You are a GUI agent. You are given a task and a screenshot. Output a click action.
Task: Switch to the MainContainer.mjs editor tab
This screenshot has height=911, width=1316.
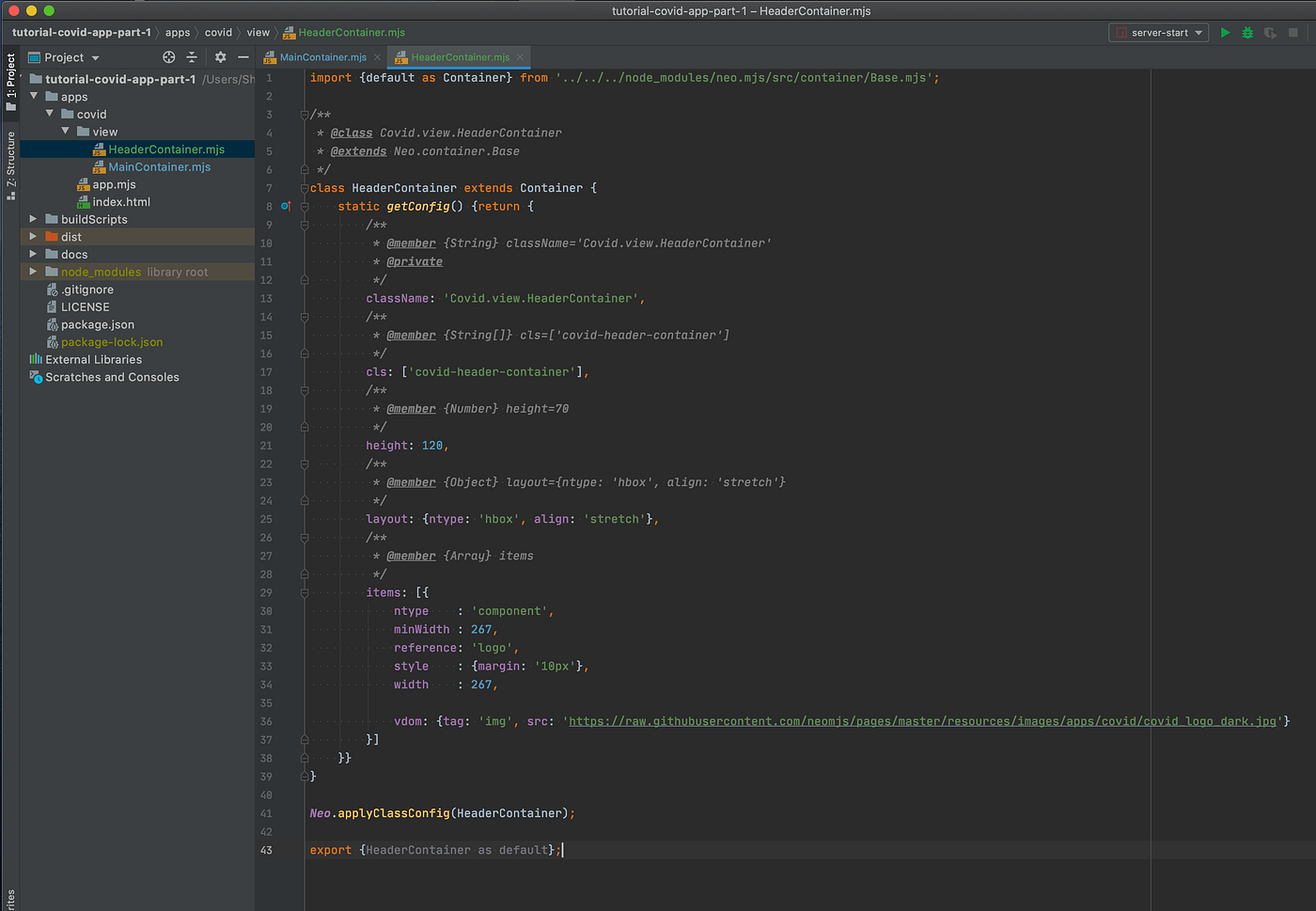[x=322, y=56]
